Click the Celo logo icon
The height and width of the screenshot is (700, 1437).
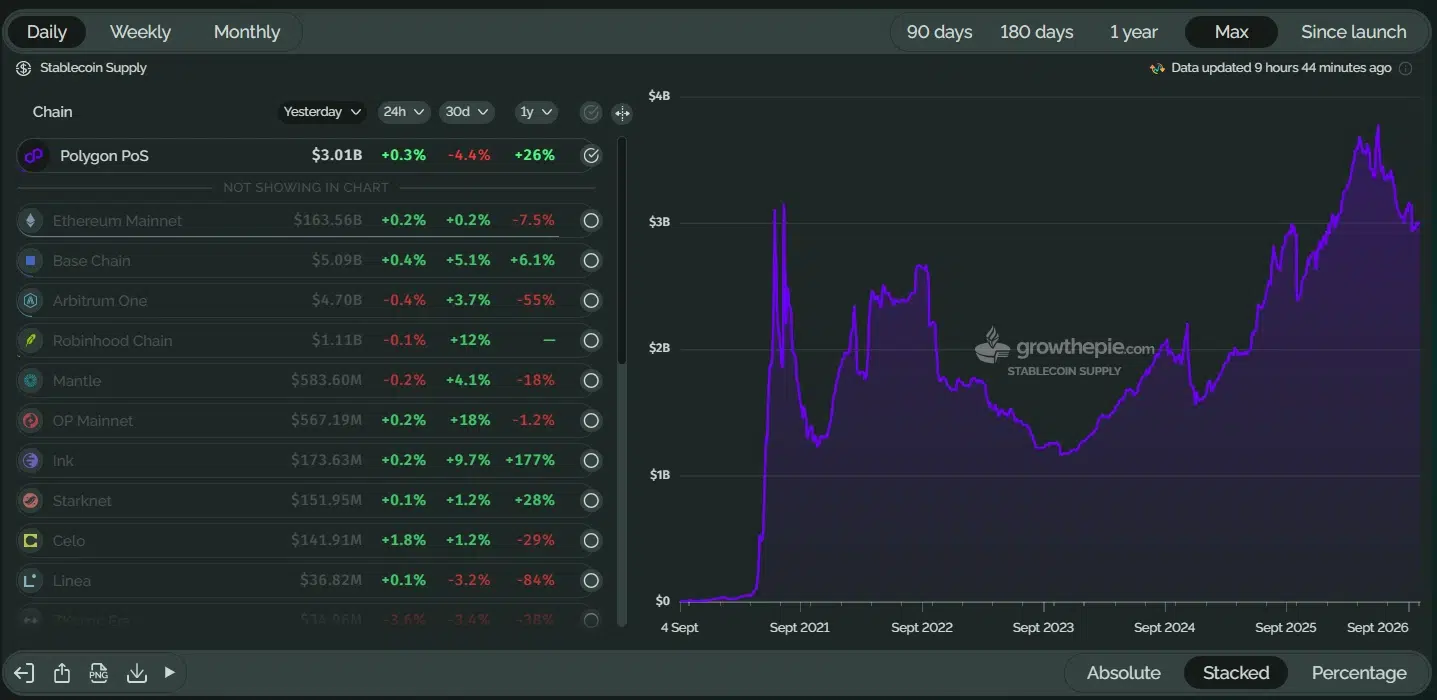[x=31, y=541]
